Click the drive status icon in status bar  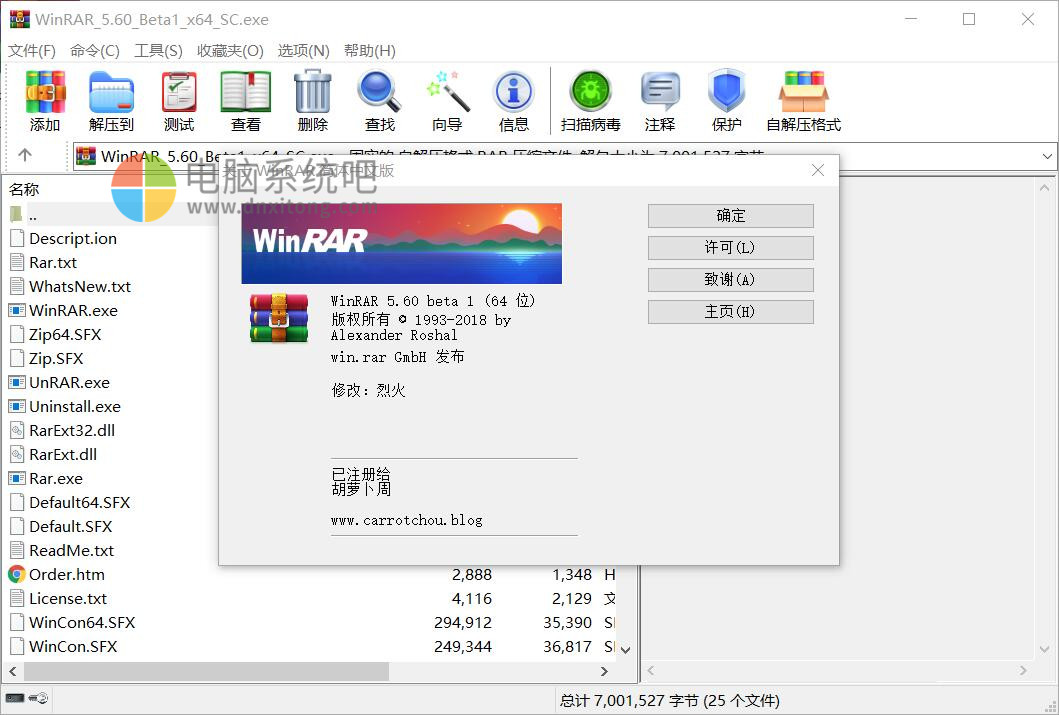16,698
